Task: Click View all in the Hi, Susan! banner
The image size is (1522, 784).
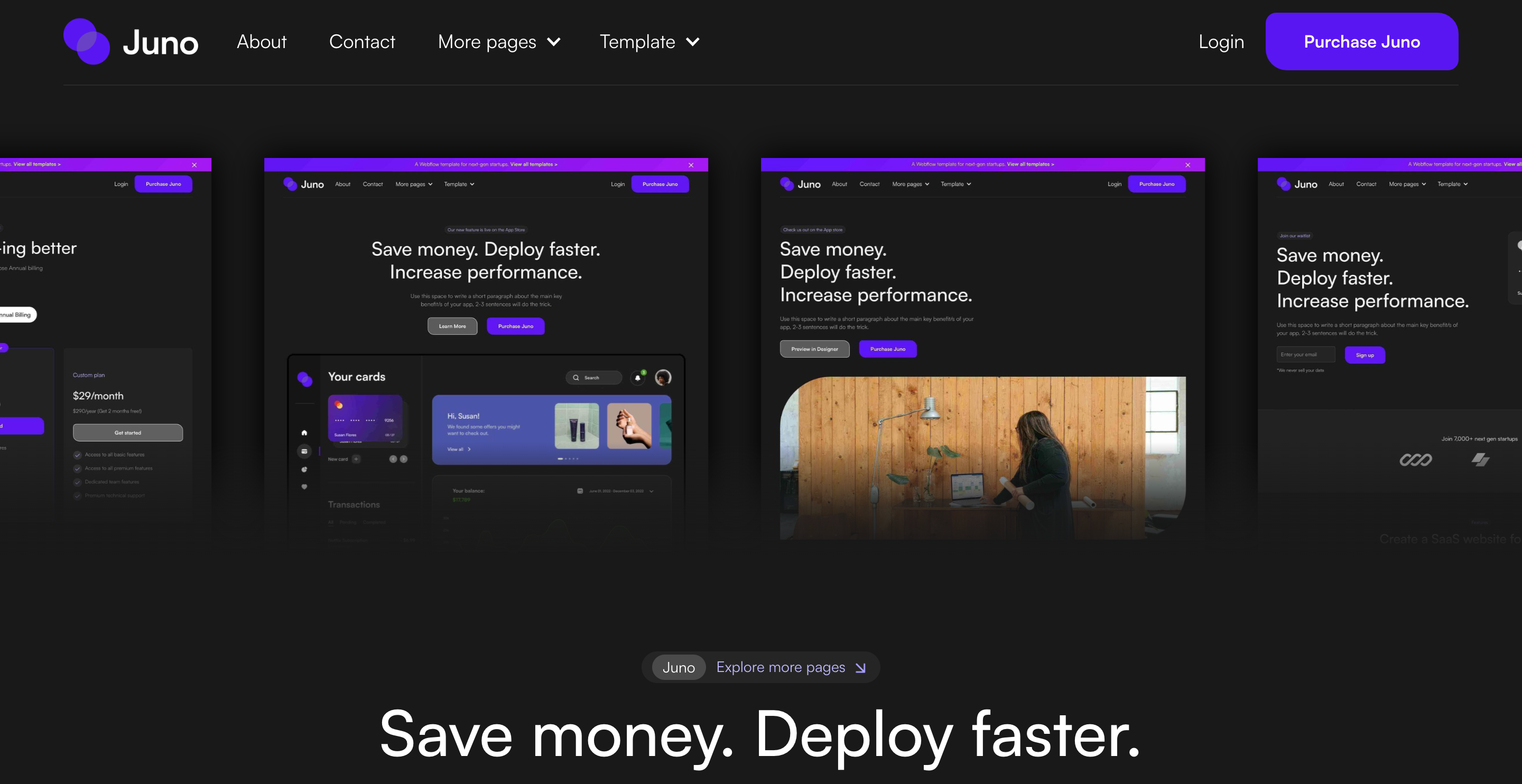Action: tap(459, 449)
